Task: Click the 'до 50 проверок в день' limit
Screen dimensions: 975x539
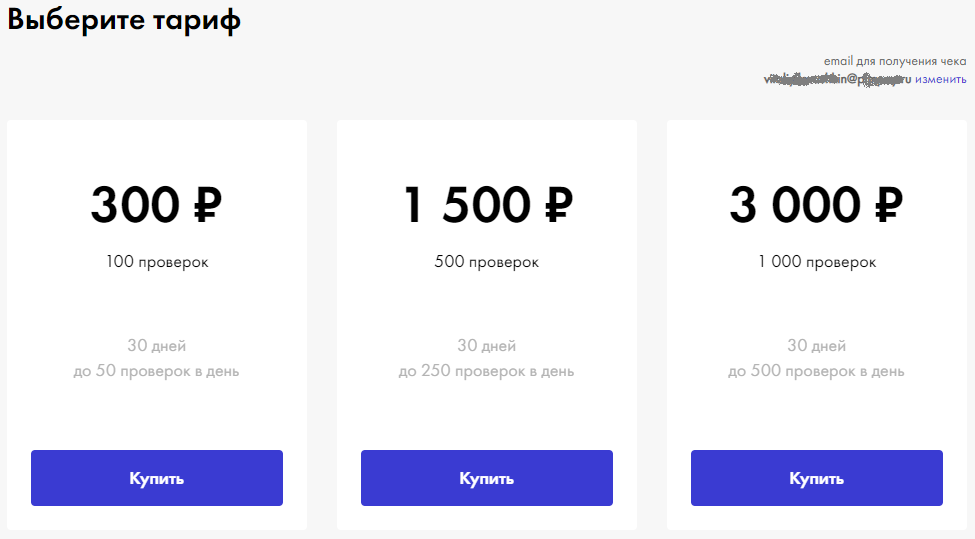Action: [157, 372]
